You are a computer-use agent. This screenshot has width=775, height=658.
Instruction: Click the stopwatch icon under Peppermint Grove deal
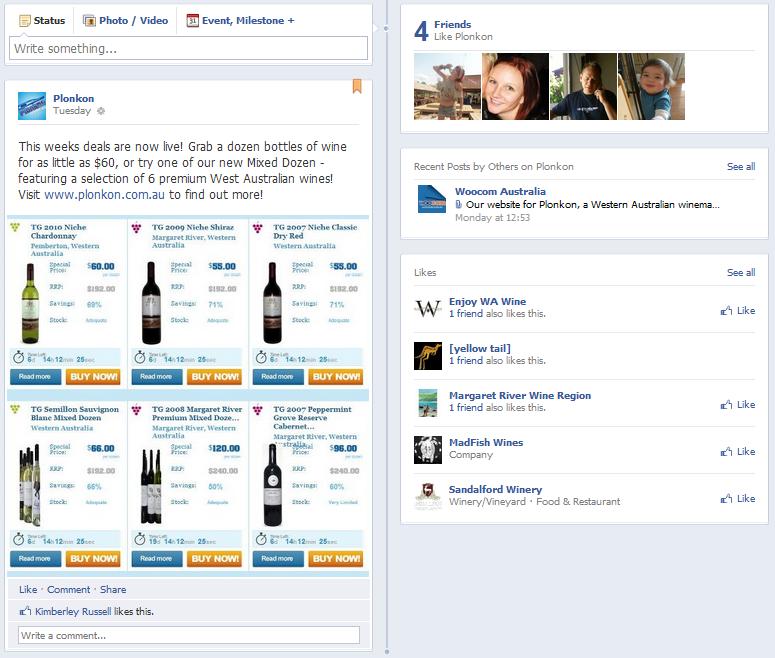click(261, 539)
